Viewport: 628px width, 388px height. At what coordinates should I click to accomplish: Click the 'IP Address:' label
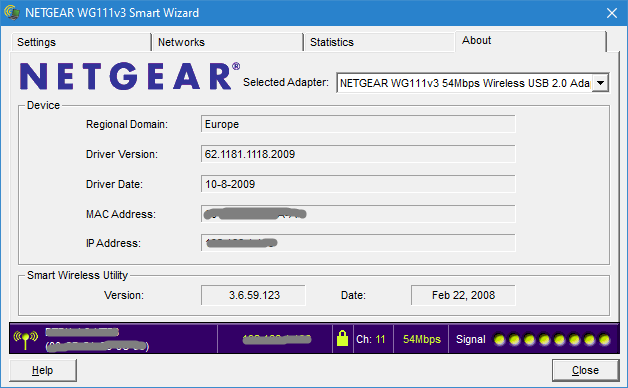pyautogui.click(x=113, y=243)
